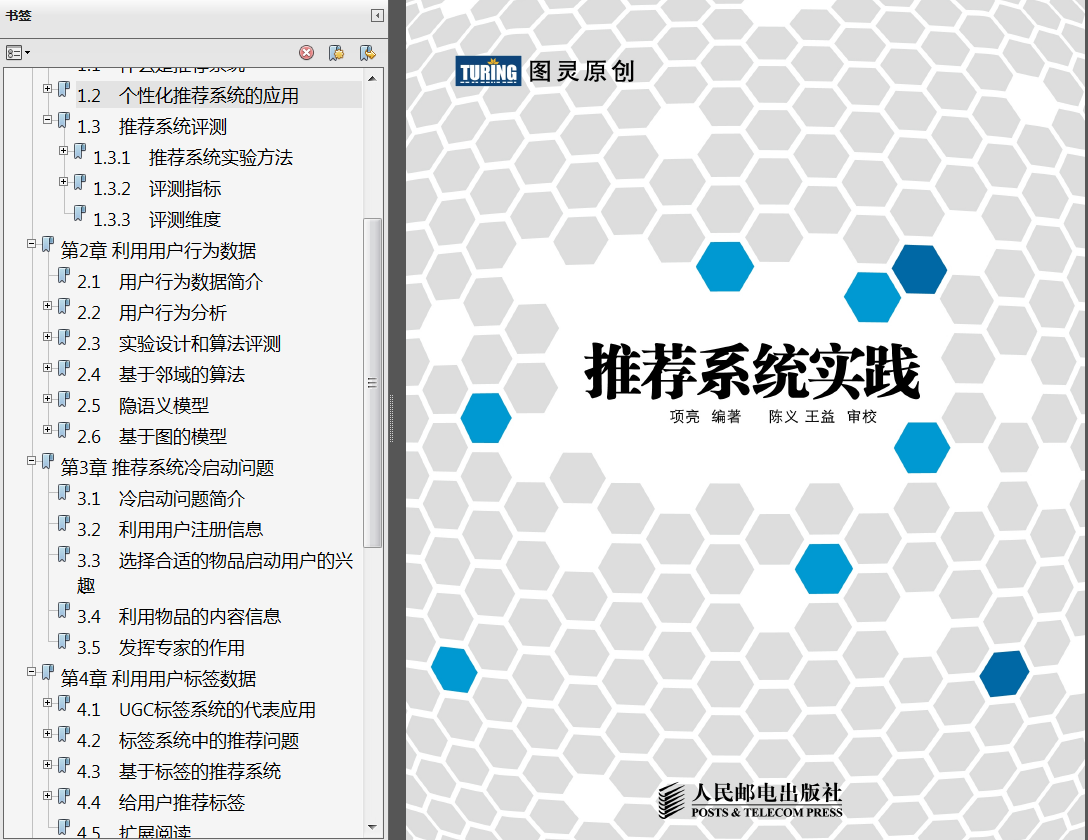Delete the selected bookmark with red X
Viewport: 1088px width, 840px height.
pos(306,53)
